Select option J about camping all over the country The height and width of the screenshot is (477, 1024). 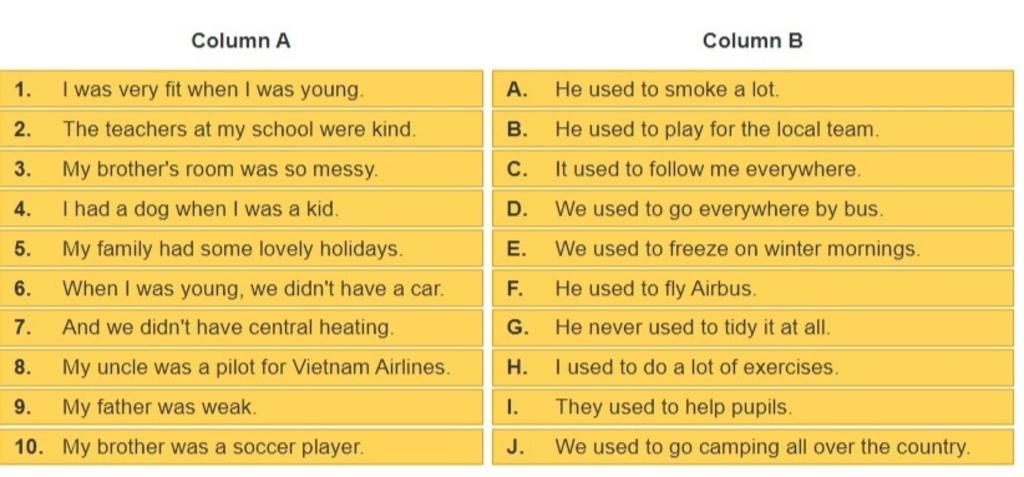click(x=753, y=448)
